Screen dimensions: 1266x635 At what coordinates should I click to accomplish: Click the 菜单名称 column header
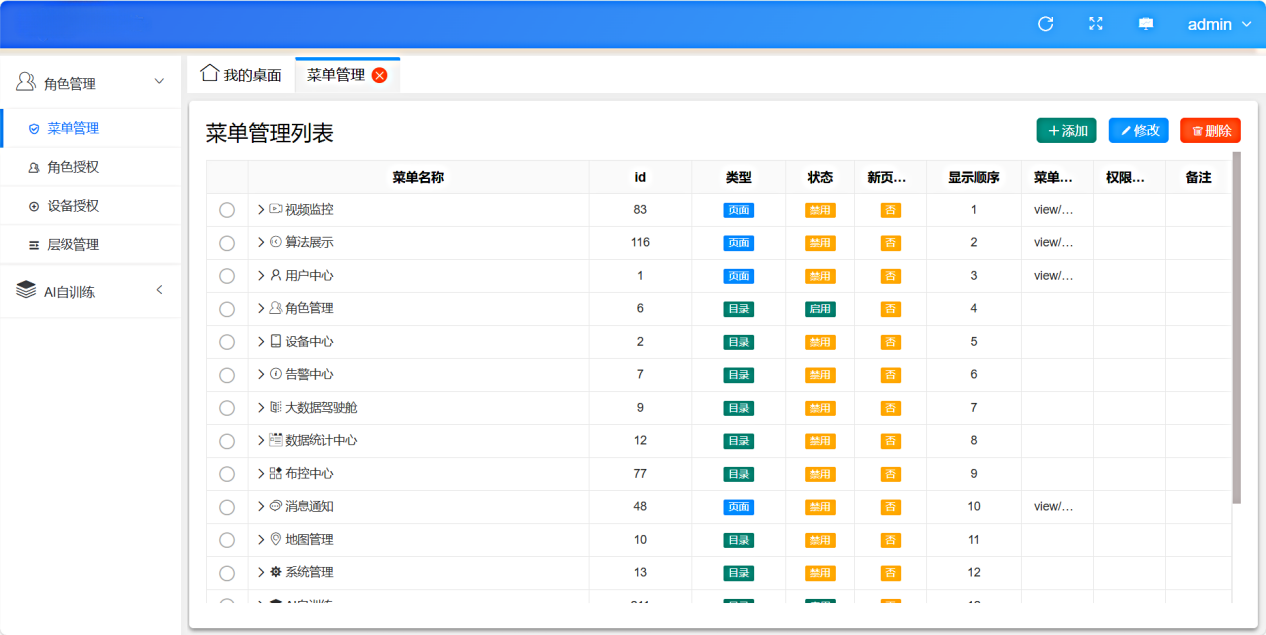pyautogui.click(x=418, y=177)
